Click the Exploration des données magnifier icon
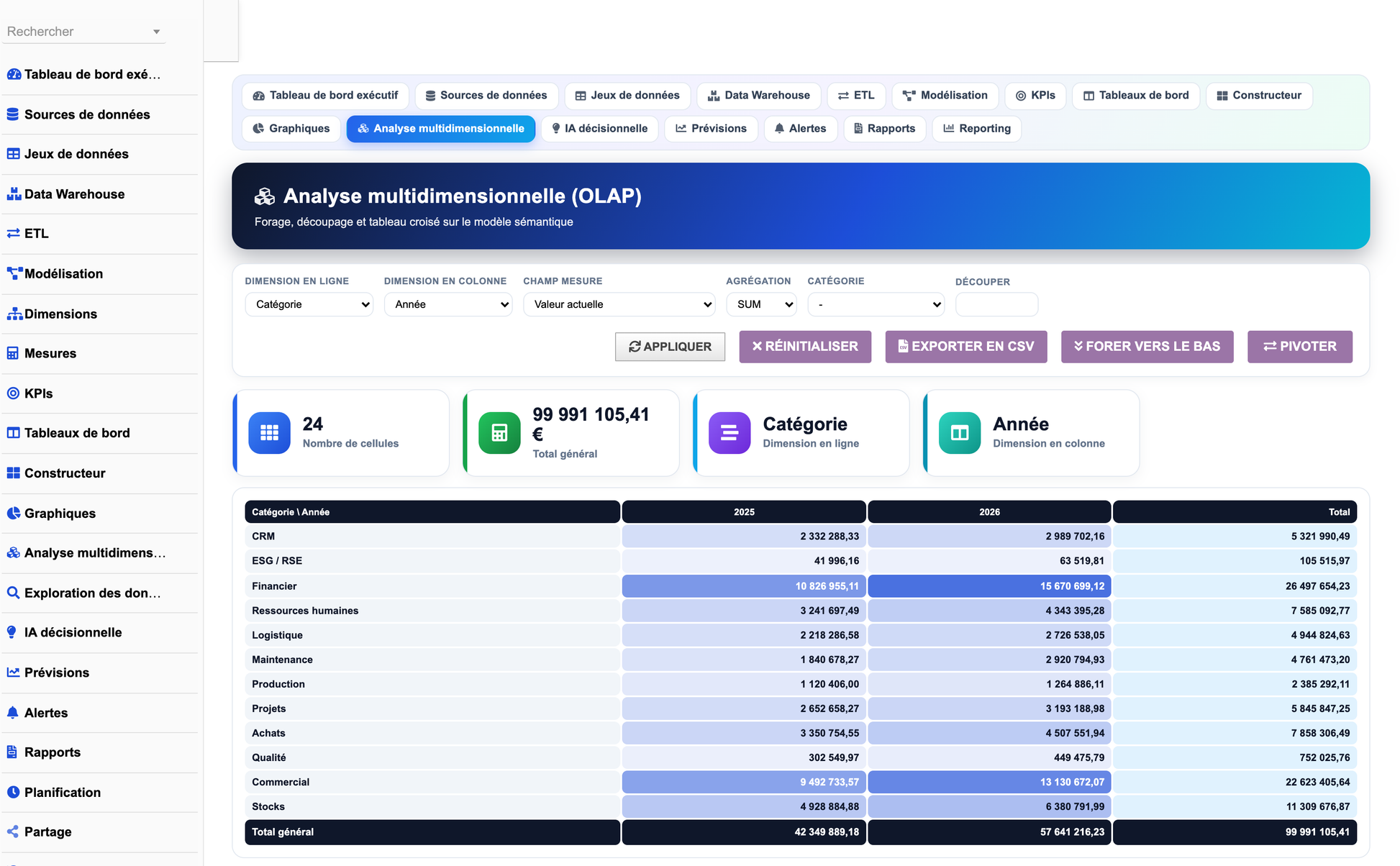 click(13, 593)
